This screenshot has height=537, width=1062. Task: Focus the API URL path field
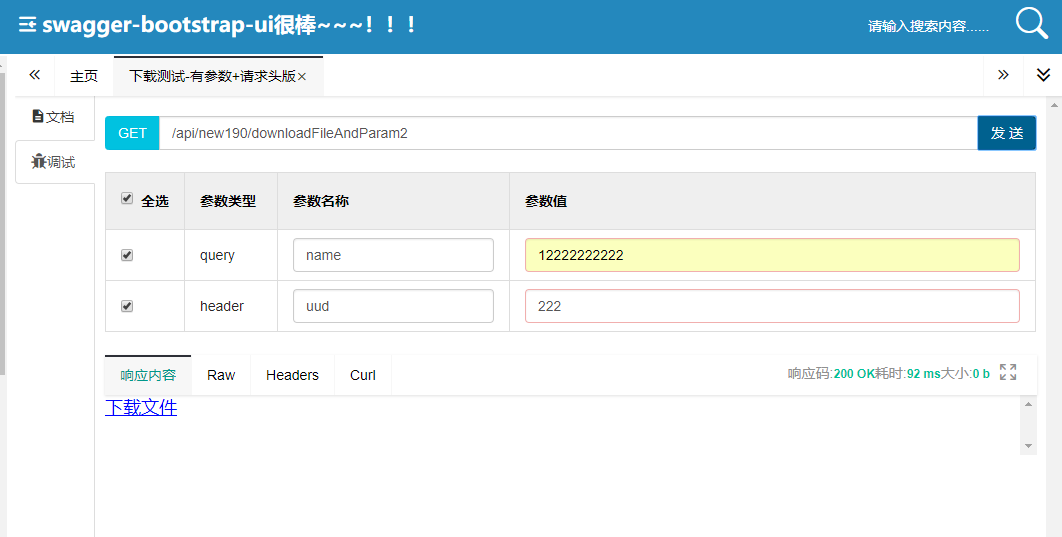pyautogui.click(x=568, y=133)
